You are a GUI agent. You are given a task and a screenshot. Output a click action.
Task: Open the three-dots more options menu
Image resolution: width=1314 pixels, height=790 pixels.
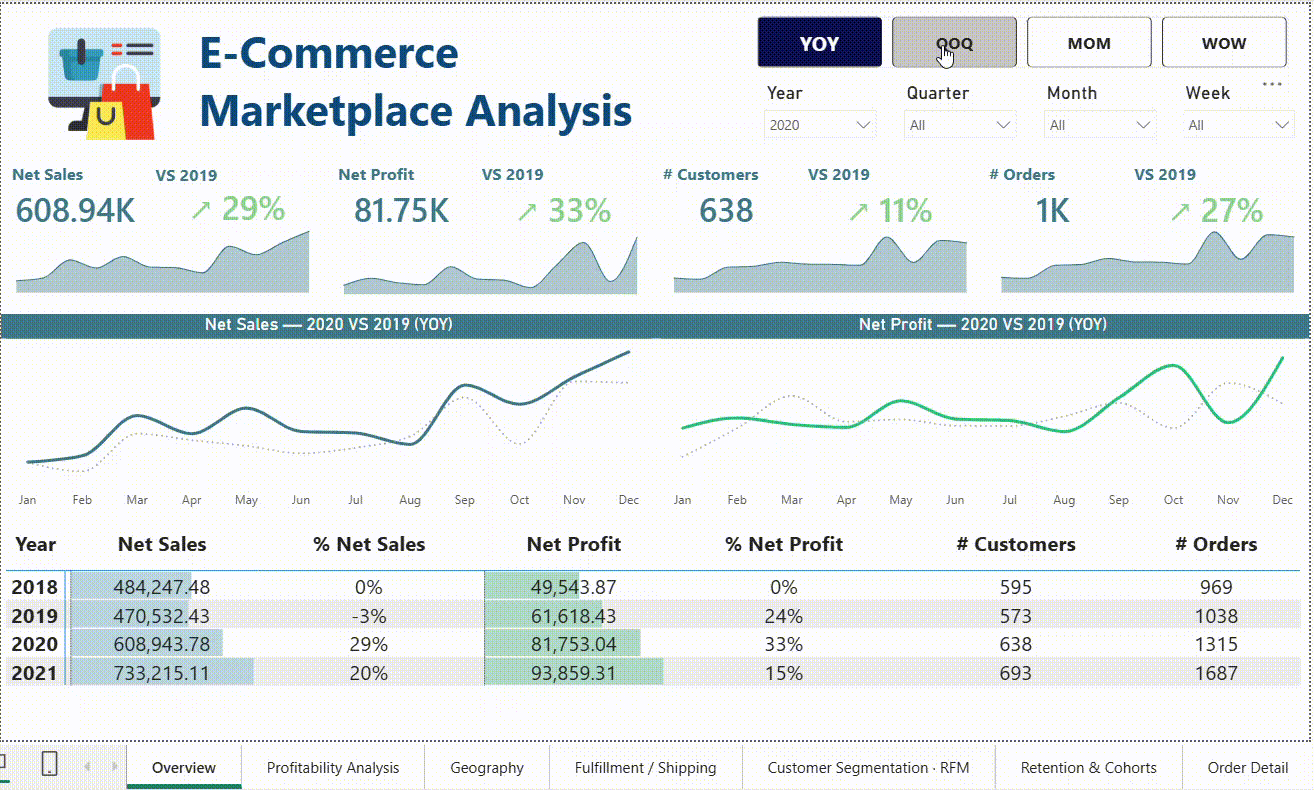click(x=1272, y=84)
